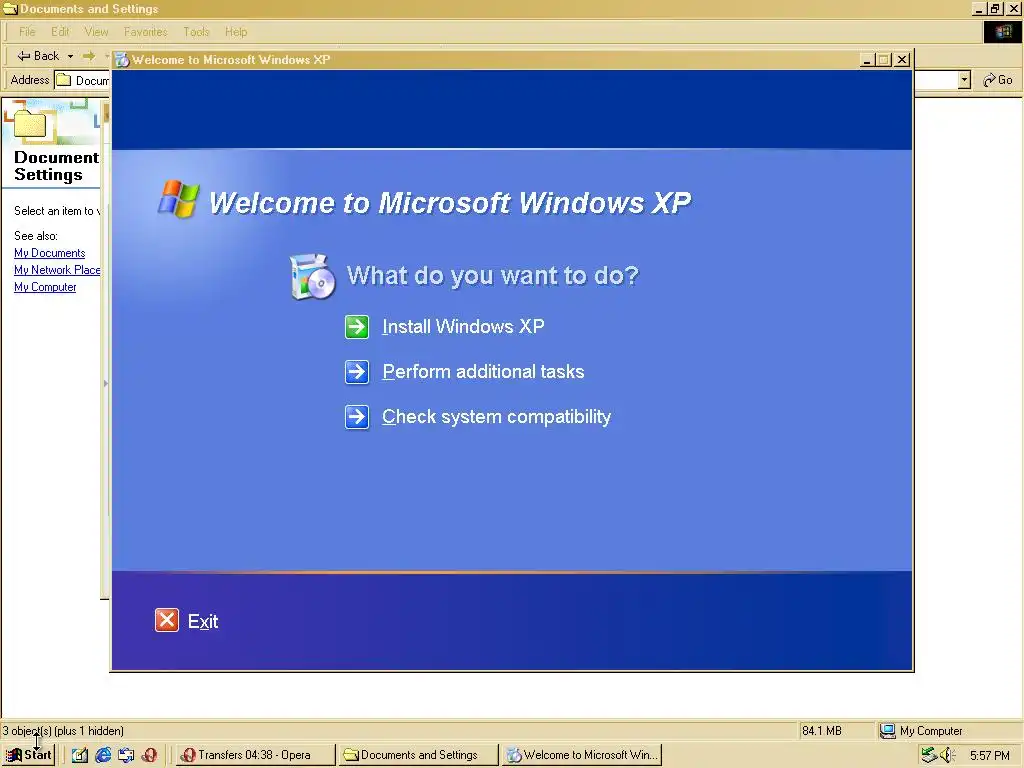The width and height of the screenshot is (1024, 768).
Task: Restore the Documents and Settings window
Action: click(x=995, y=8)
